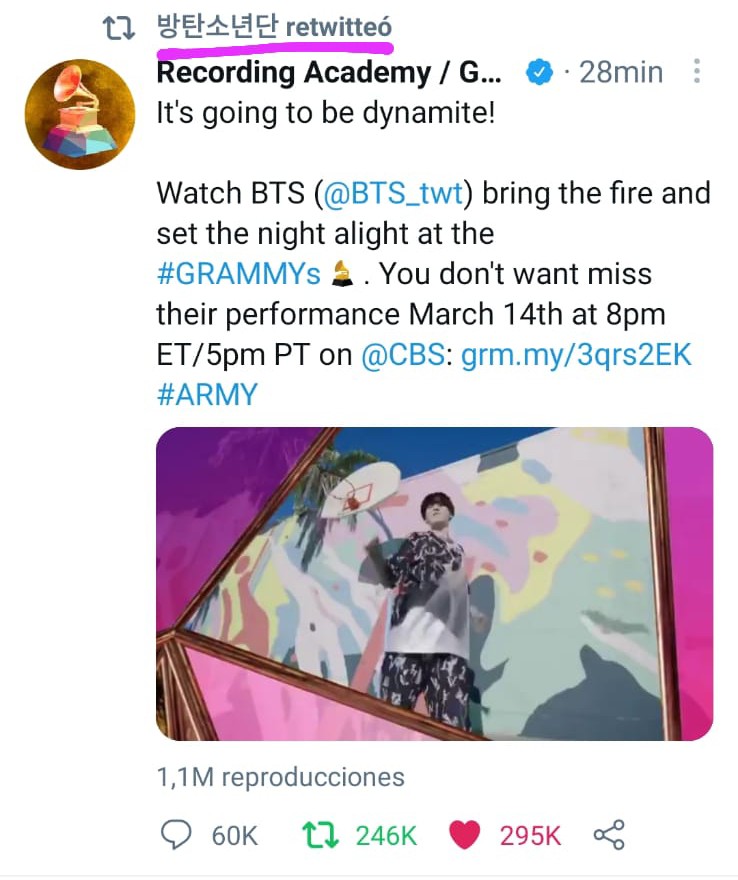Open the three-dot tweet options menu
This screenshot has height=880, width=738.
pyautogui.click(x=697, y=72)
